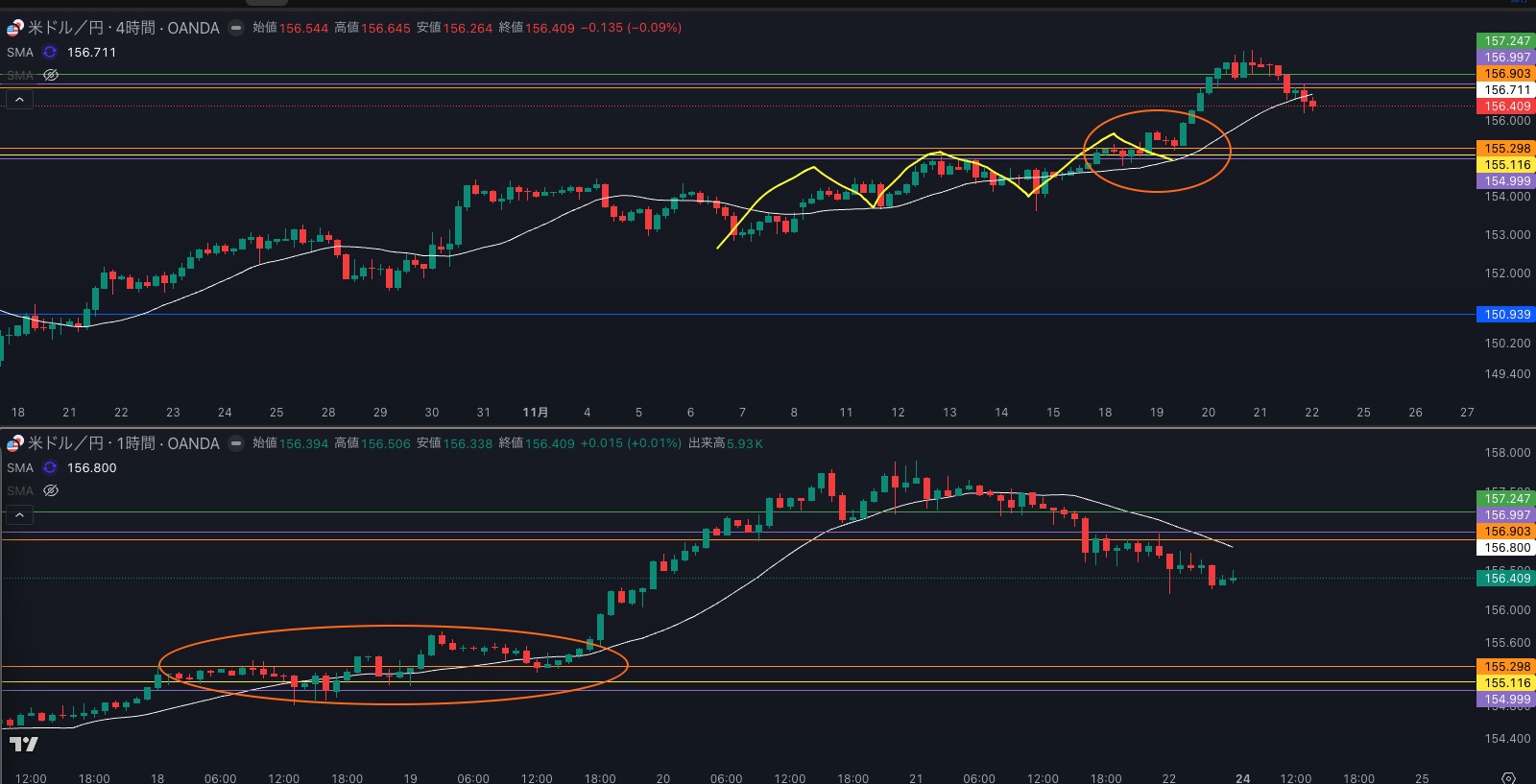Click the USD/JPY flag icon on 4-hour chart
Viewport: 1536px width, 784px height.
pyautogui.click(x=14, y=28)
